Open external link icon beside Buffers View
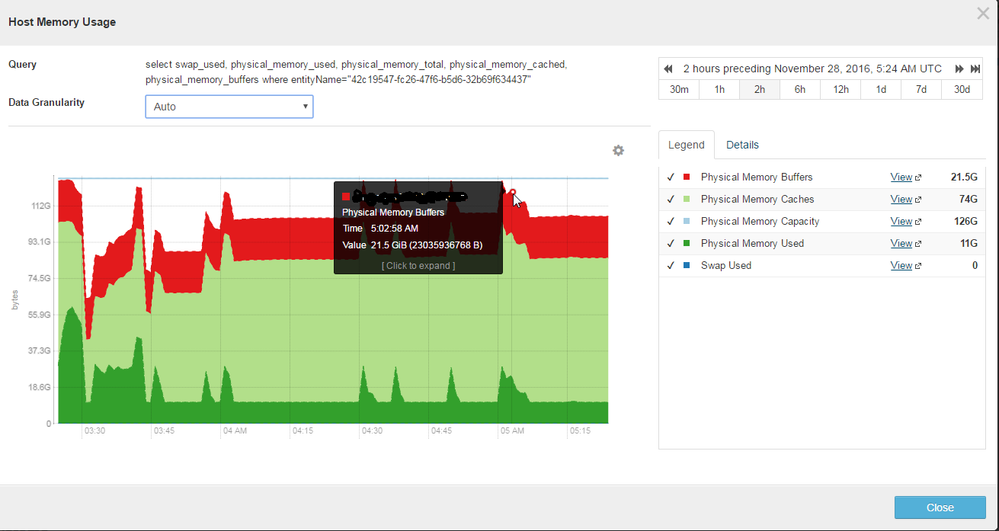 click(x=918, y=178)
